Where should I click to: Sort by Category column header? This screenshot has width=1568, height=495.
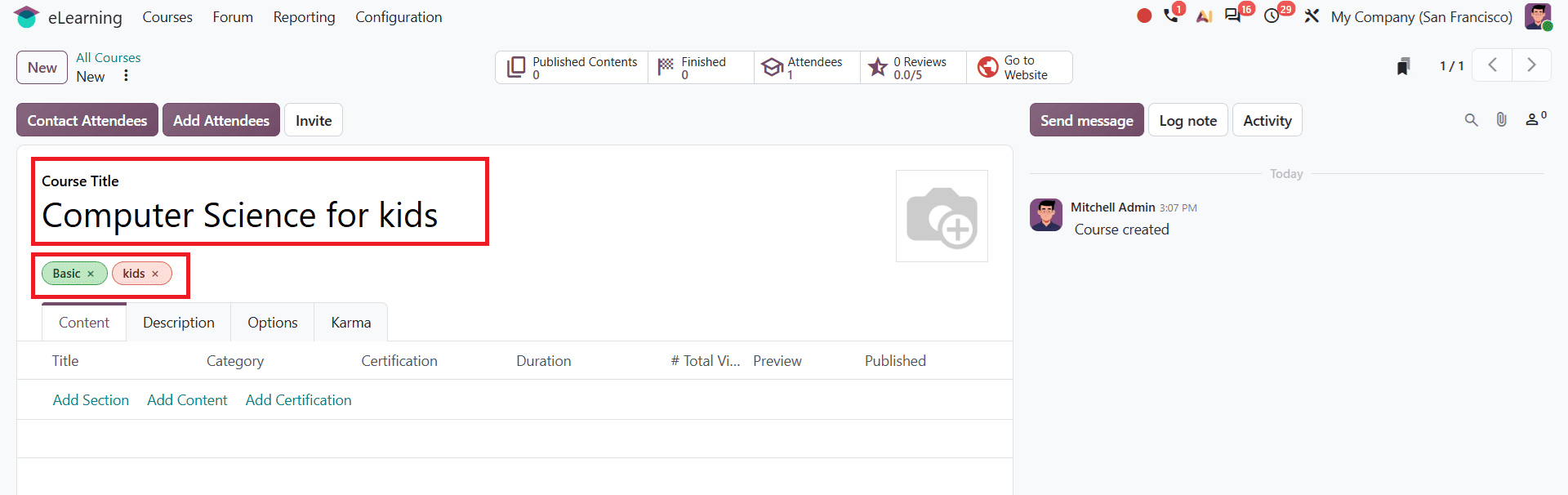coord(235,361)
